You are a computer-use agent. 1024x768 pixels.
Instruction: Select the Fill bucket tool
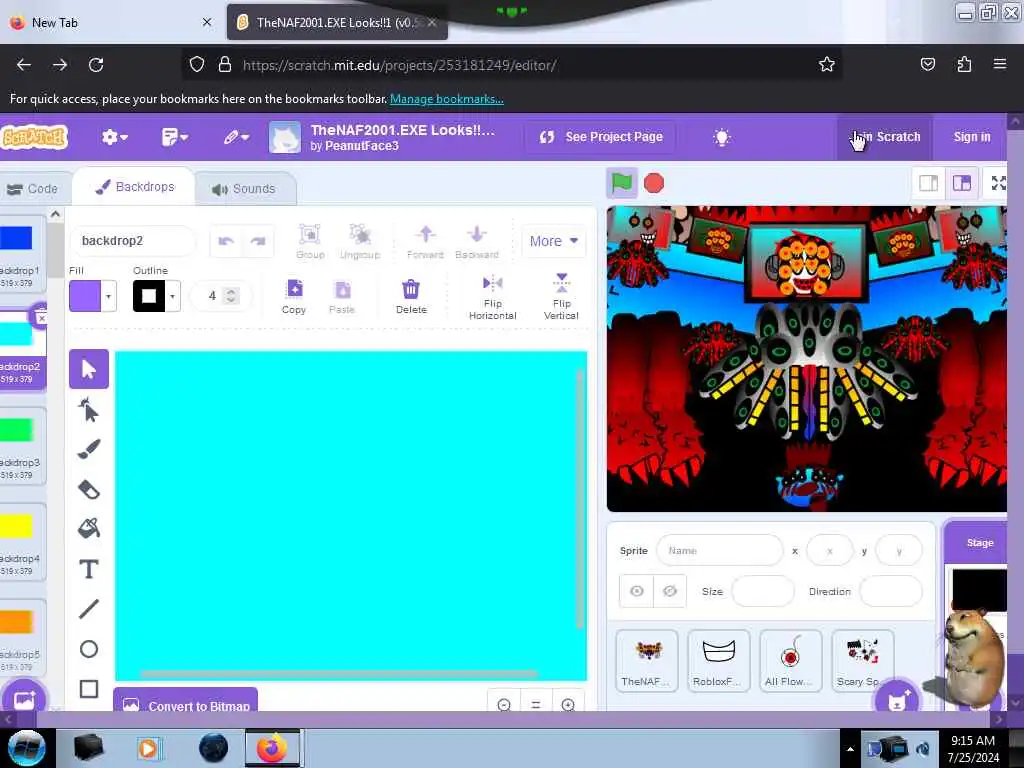pyautogui.click(x=89, y=528)
